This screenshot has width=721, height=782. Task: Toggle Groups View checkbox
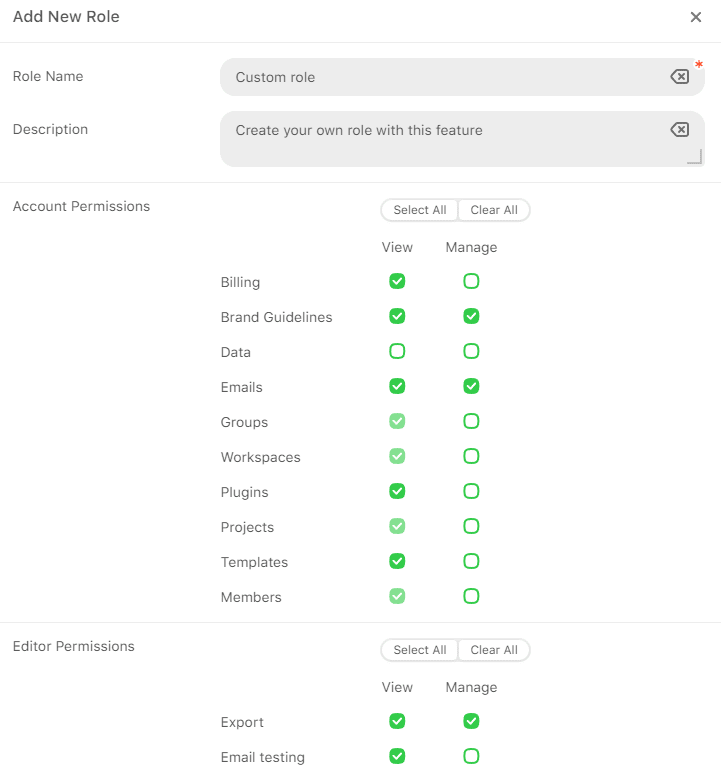(397, 421)
